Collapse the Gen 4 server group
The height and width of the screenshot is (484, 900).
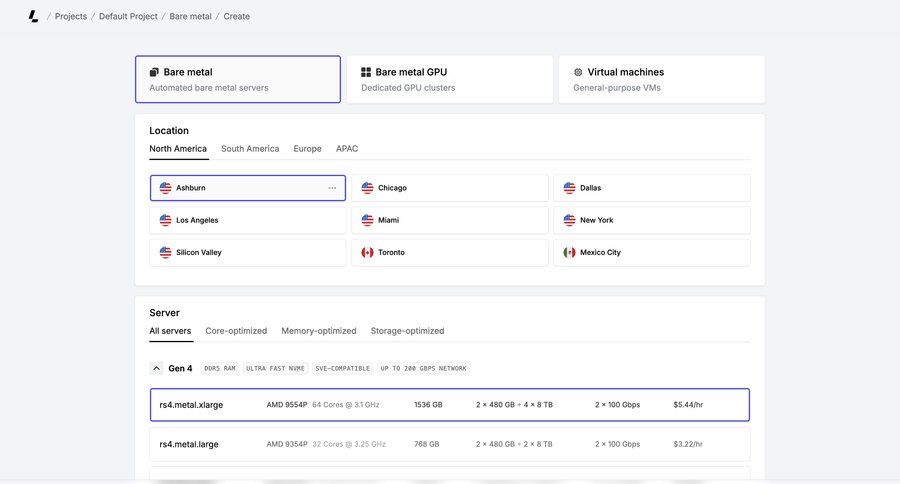156,368
